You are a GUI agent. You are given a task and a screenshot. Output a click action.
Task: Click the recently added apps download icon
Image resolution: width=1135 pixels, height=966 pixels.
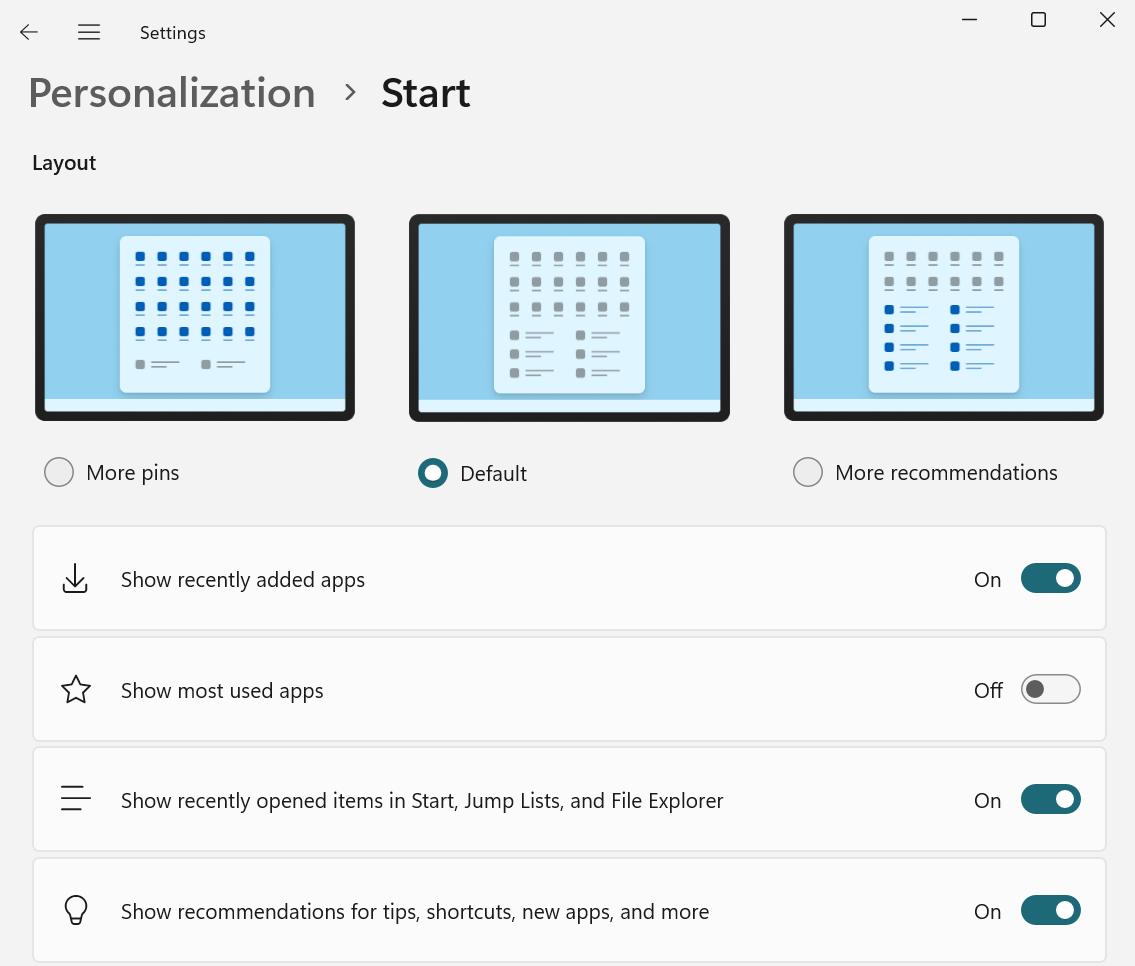point(75,578)
